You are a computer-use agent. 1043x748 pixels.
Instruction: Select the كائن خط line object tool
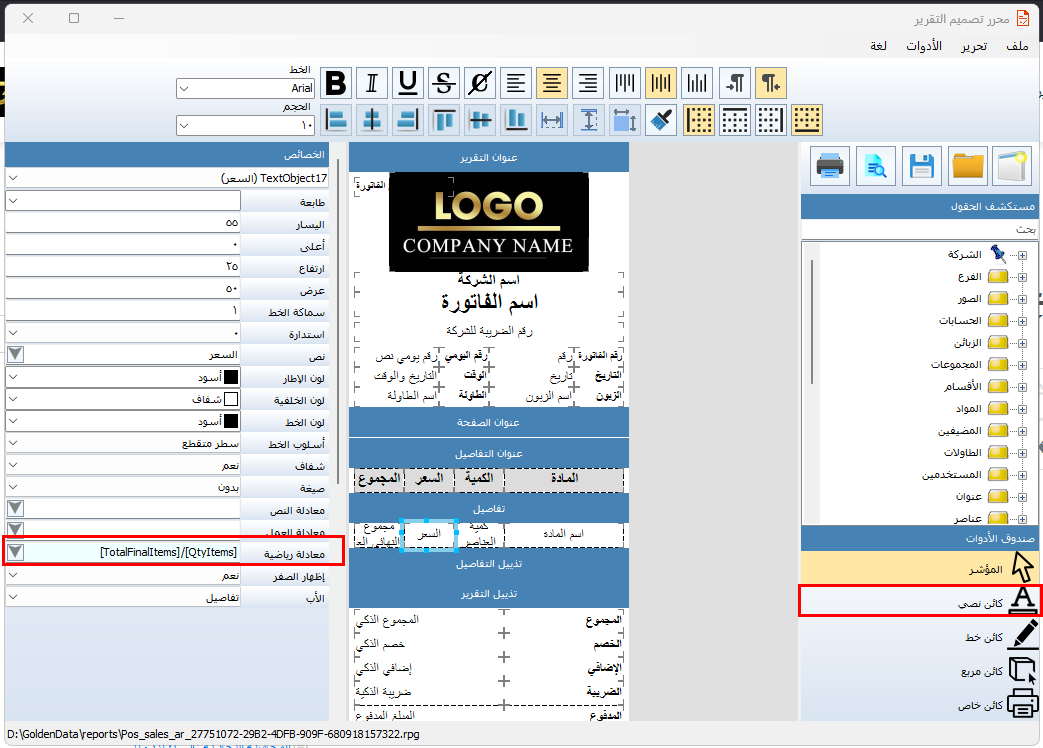[x=919, y=637]
